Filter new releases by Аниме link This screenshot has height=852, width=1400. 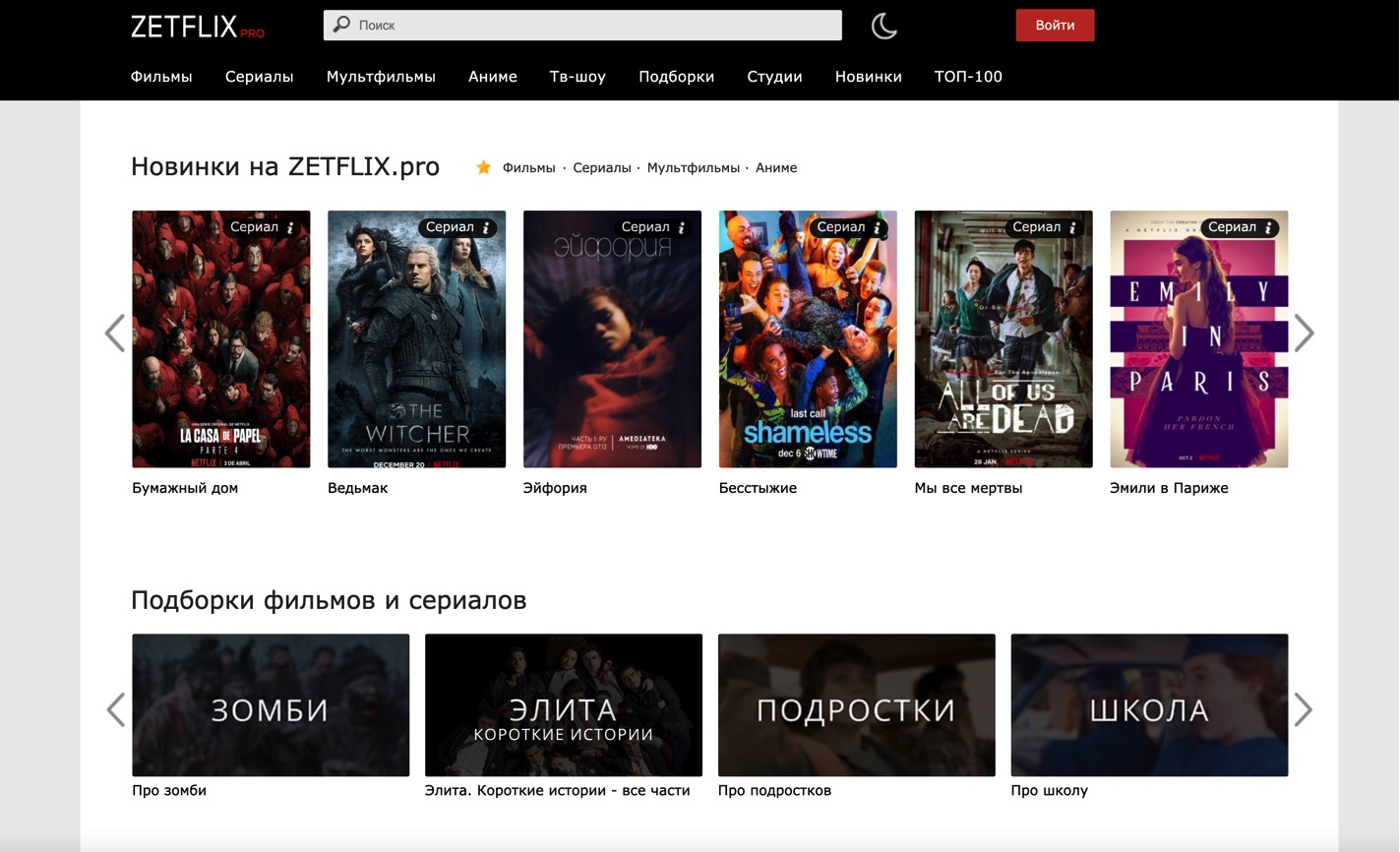(776, 168)
